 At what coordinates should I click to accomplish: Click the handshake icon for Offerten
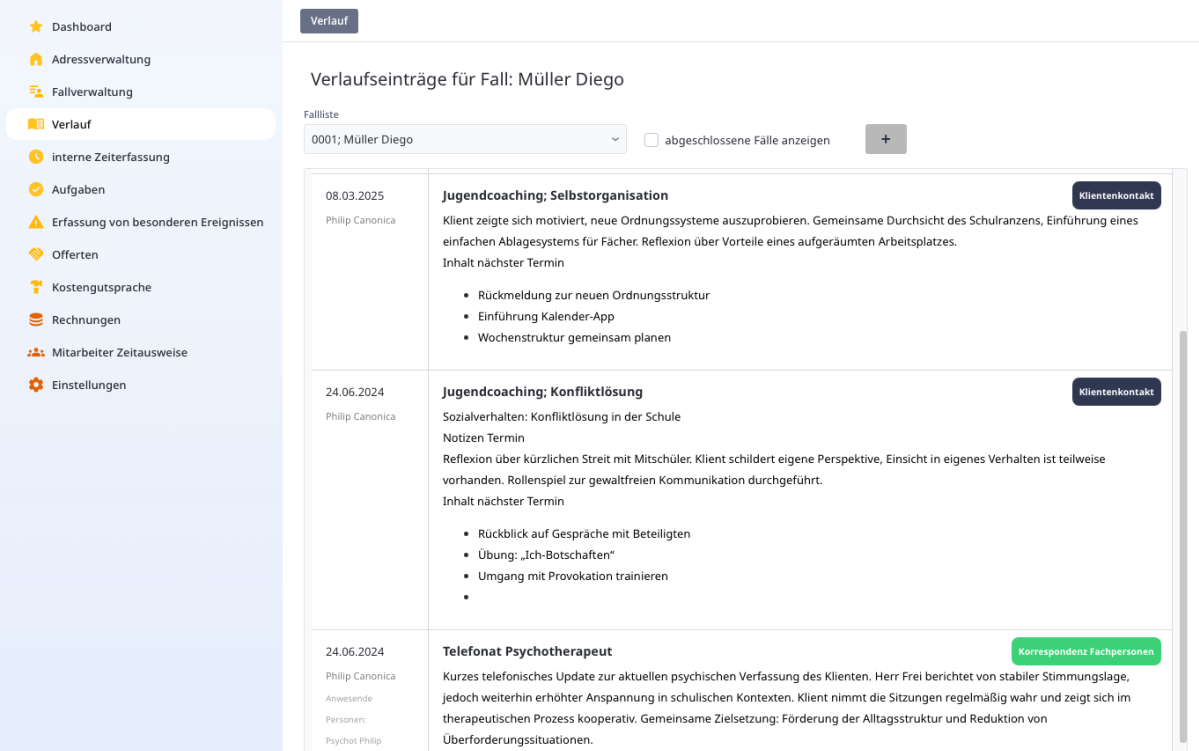tap(36, 255)
